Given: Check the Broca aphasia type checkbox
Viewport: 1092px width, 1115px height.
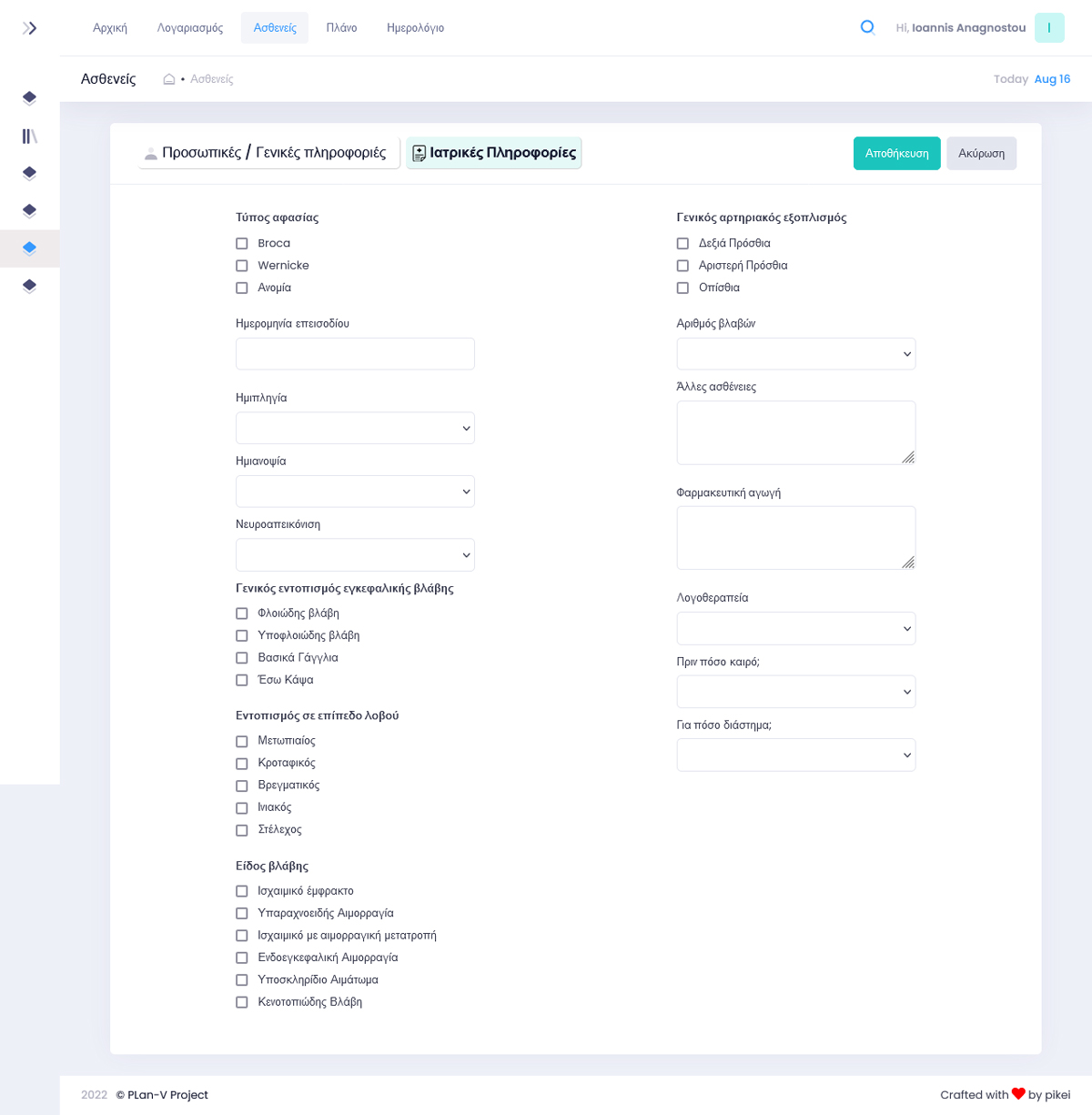Looking at the screenshot, I should tap(242, 243).
